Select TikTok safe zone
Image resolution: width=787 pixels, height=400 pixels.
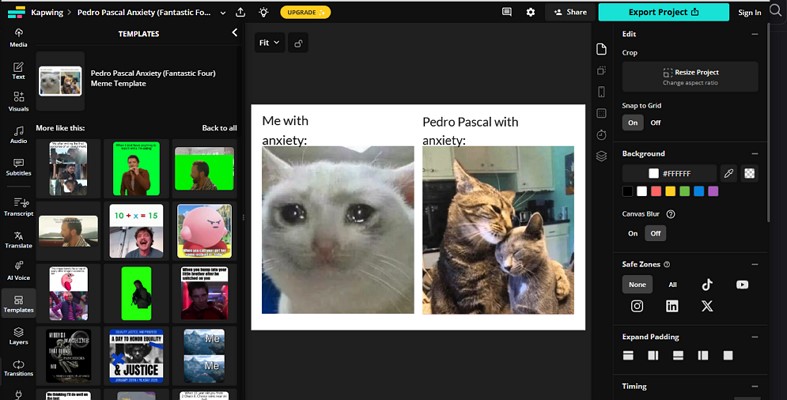pyautogui.click(x=707, y=285)
